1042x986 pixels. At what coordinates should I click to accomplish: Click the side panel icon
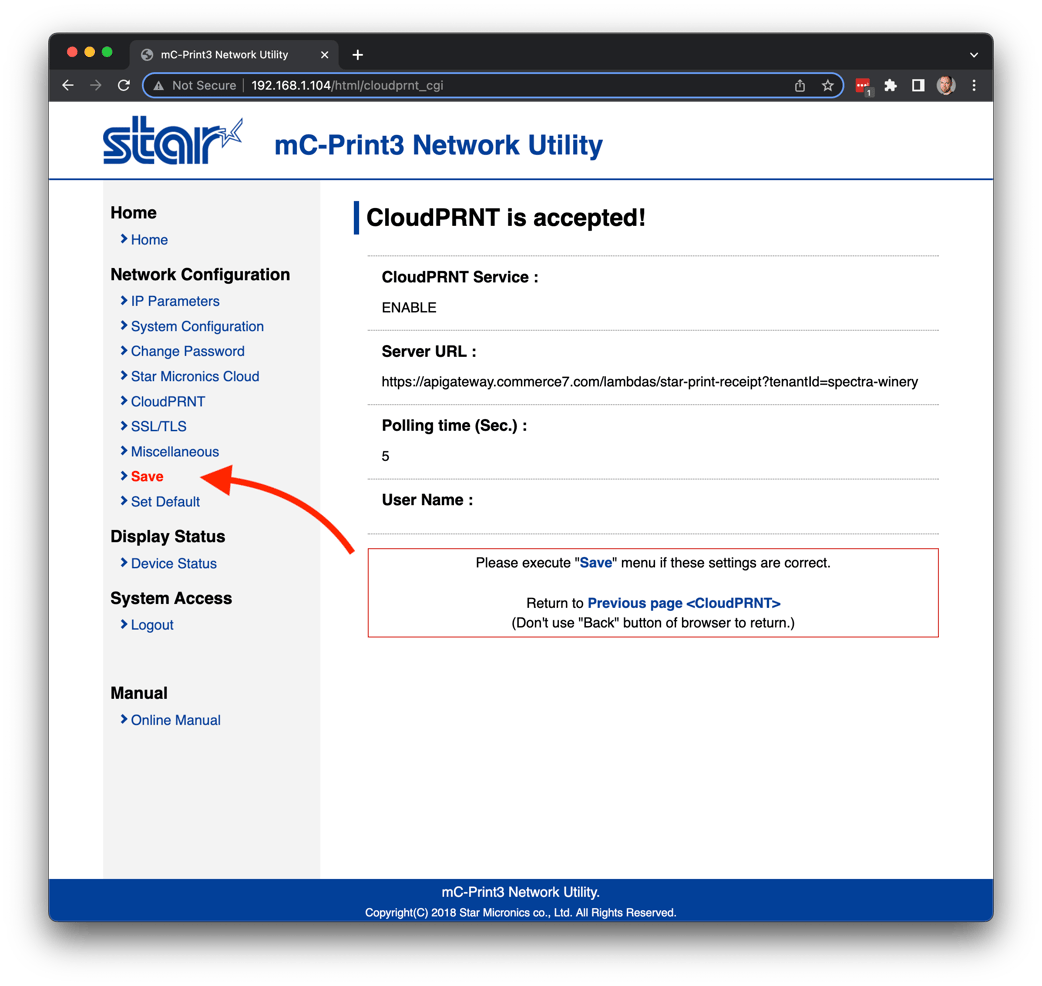click(918, 86)
